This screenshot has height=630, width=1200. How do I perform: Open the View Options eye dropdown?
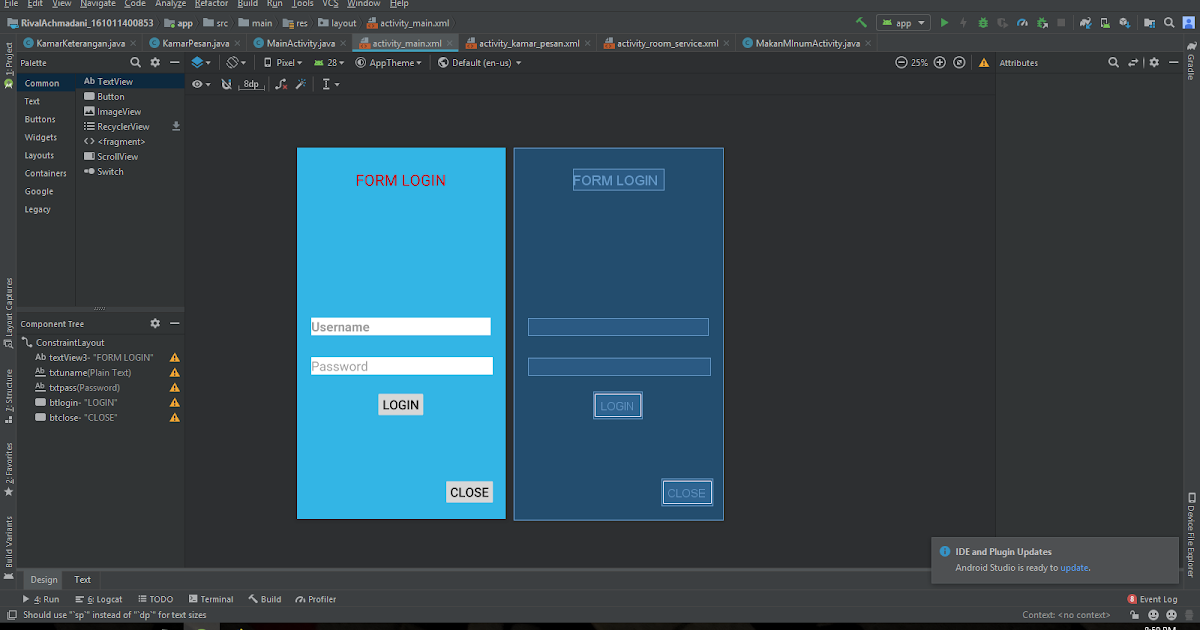pyautogui.click(x=201, y=84)
